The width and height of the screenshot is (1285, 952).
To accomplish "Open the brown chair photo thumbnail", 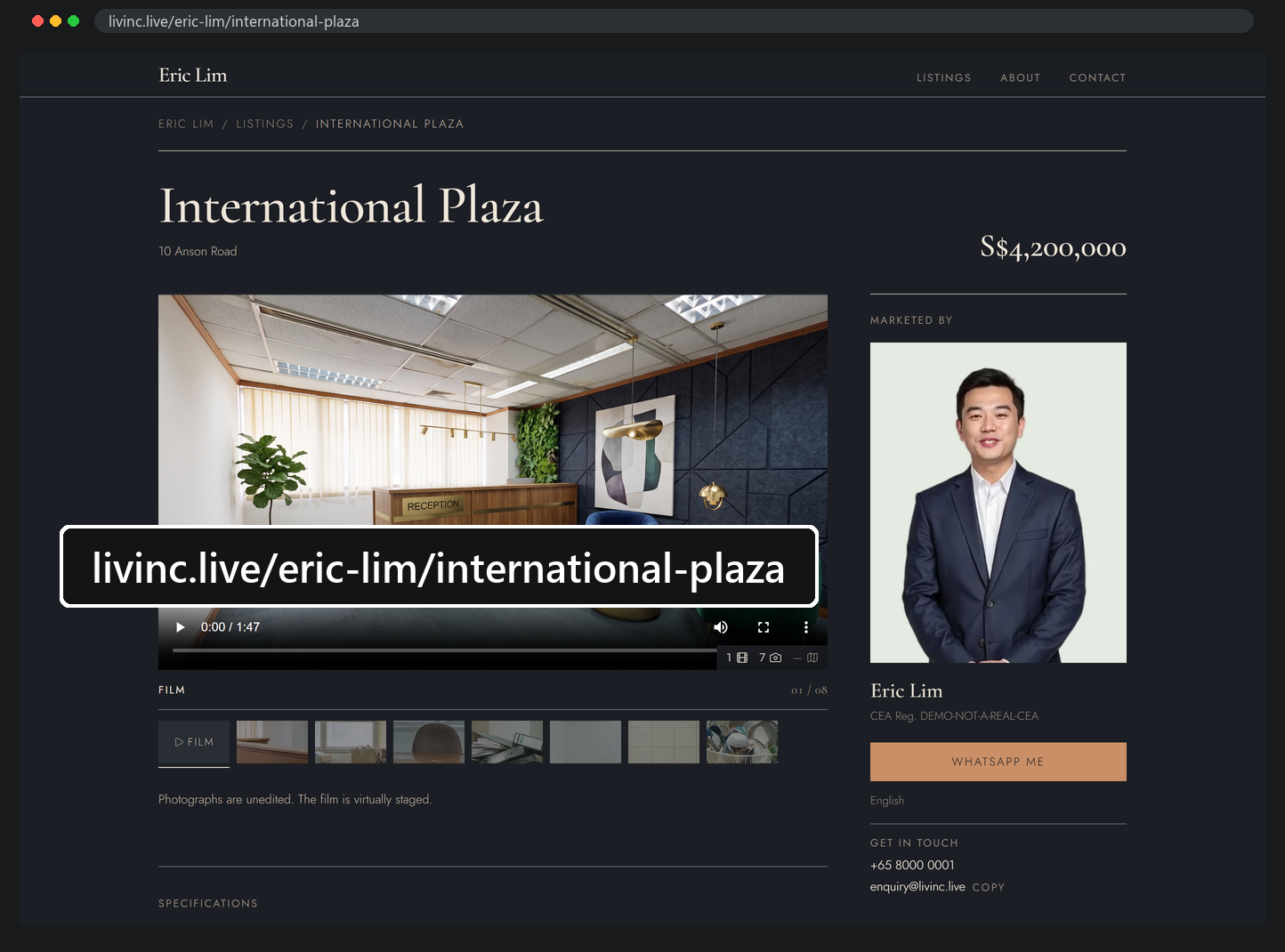I will coord(429,742).
